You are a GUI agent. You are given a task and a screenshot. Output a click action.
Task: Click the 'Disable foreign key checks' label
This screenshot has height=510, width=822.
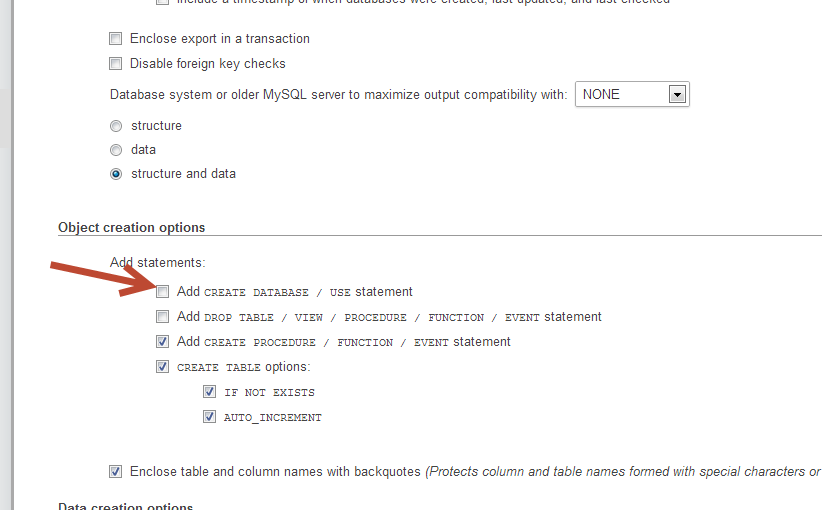208,63
